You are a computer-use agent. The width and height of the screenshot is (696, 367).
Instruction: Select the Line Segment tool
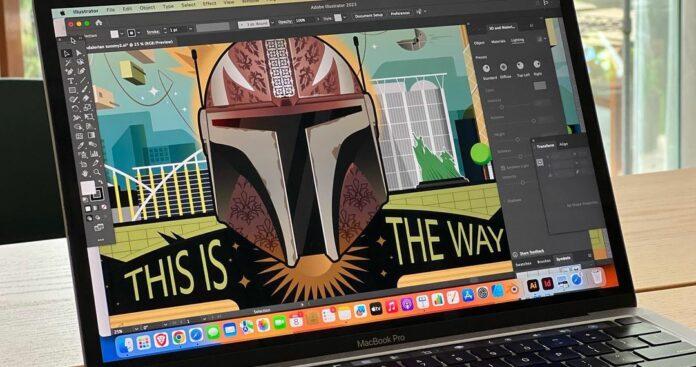(x=83, y=79)
